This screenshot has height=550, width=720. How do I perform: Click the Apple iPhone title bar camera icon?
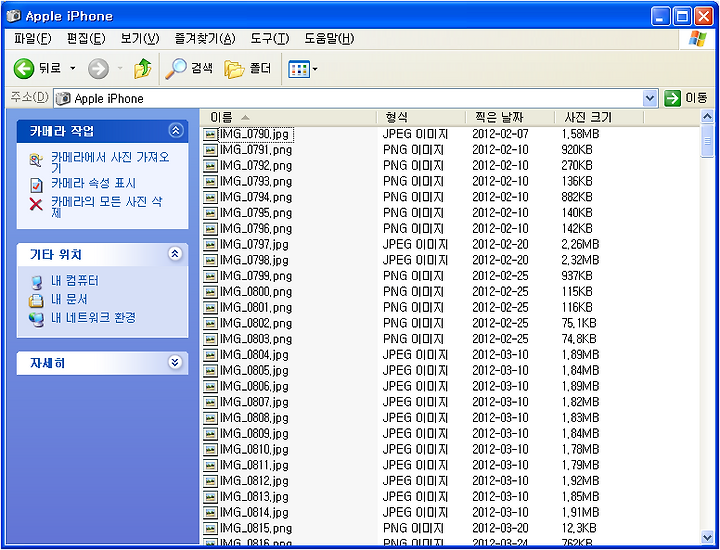pos(14,17)
